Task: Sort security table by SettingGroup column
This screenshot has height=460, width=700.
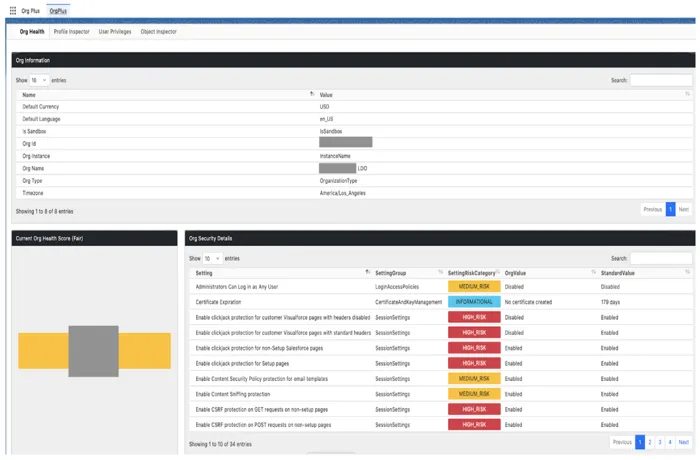Action: pos(409,273)
